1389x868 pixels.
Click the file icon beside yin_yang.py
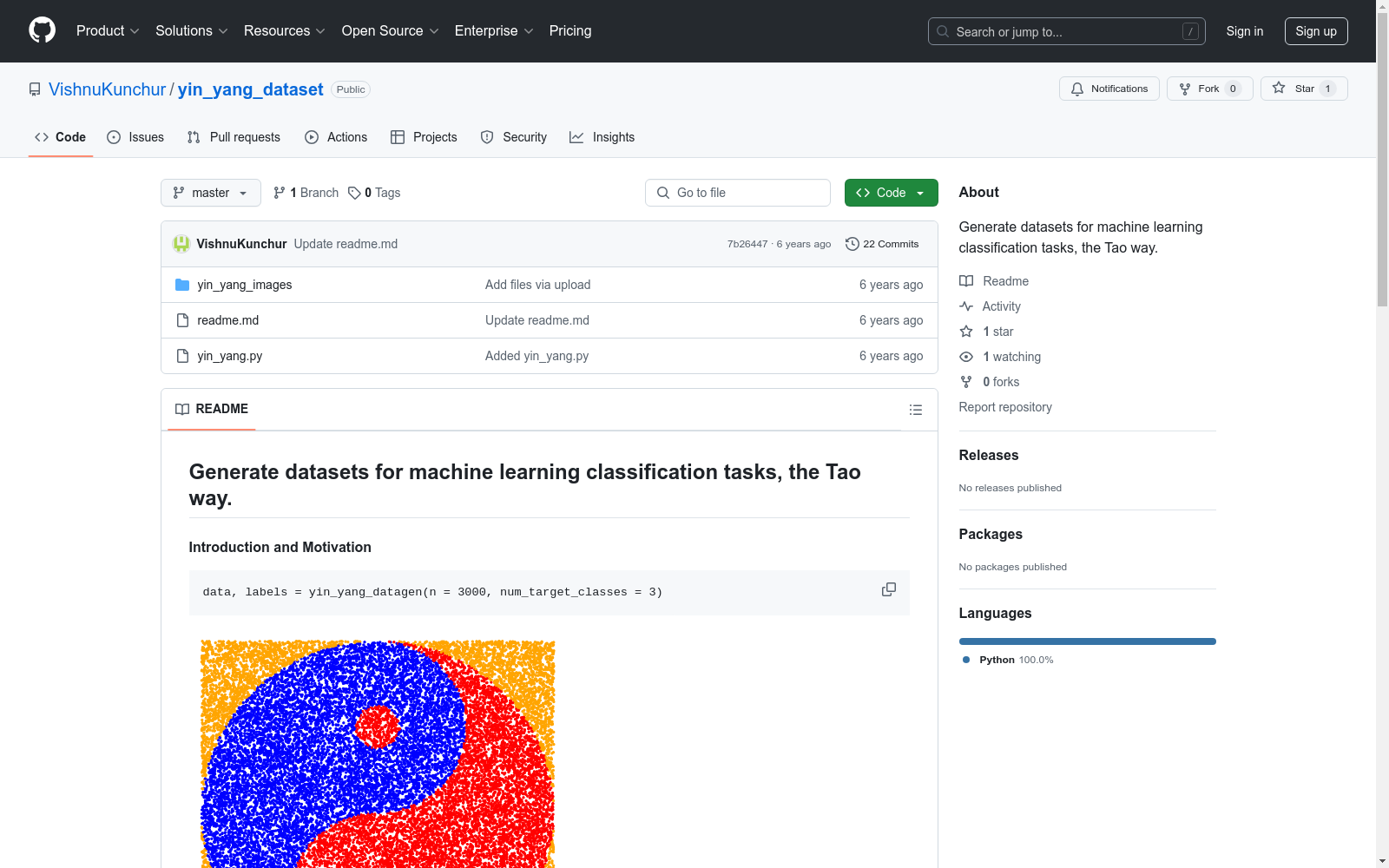coord(182,356)
